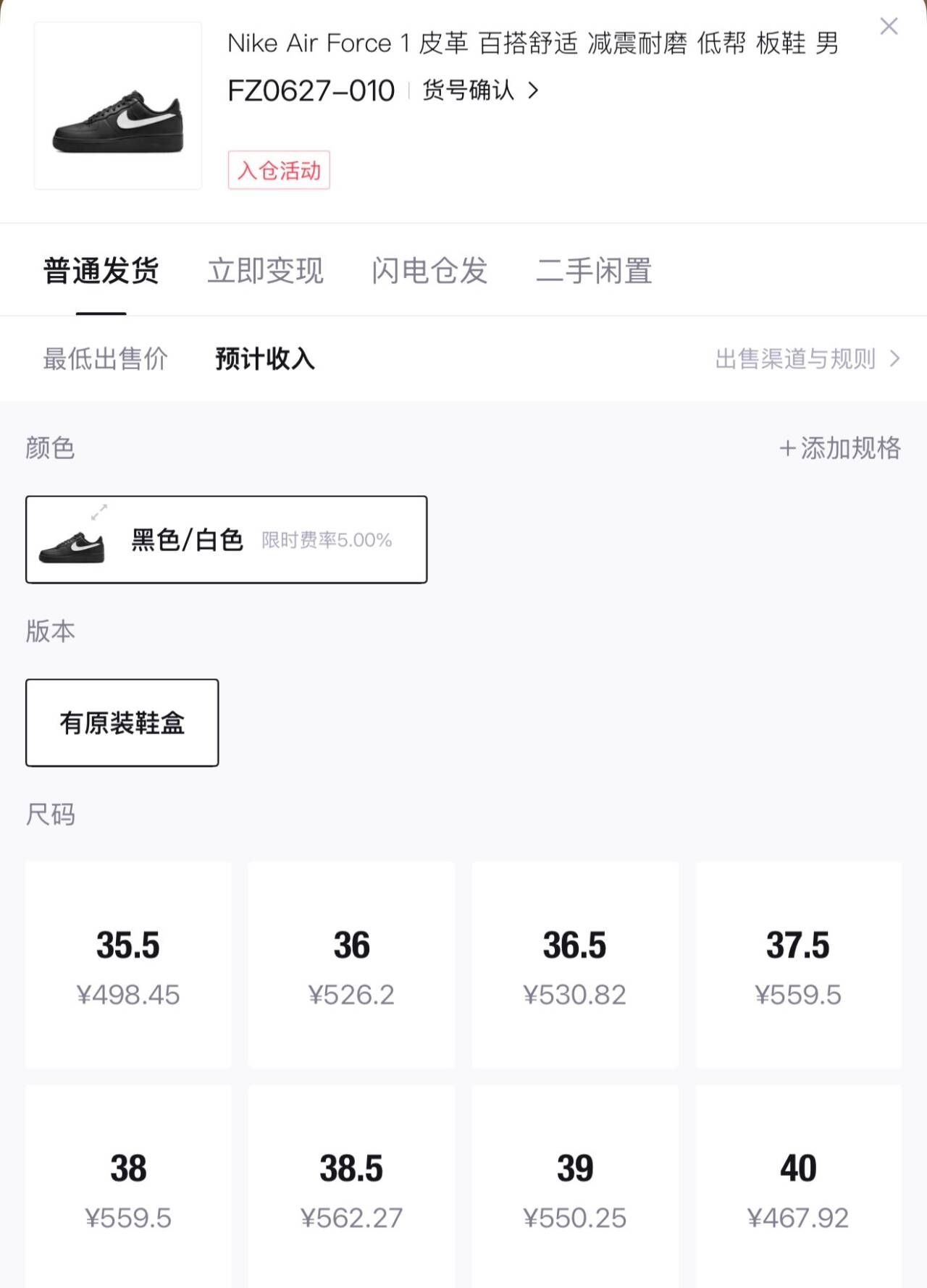Select size 40 at ¥467.92

click(798, 1187)
